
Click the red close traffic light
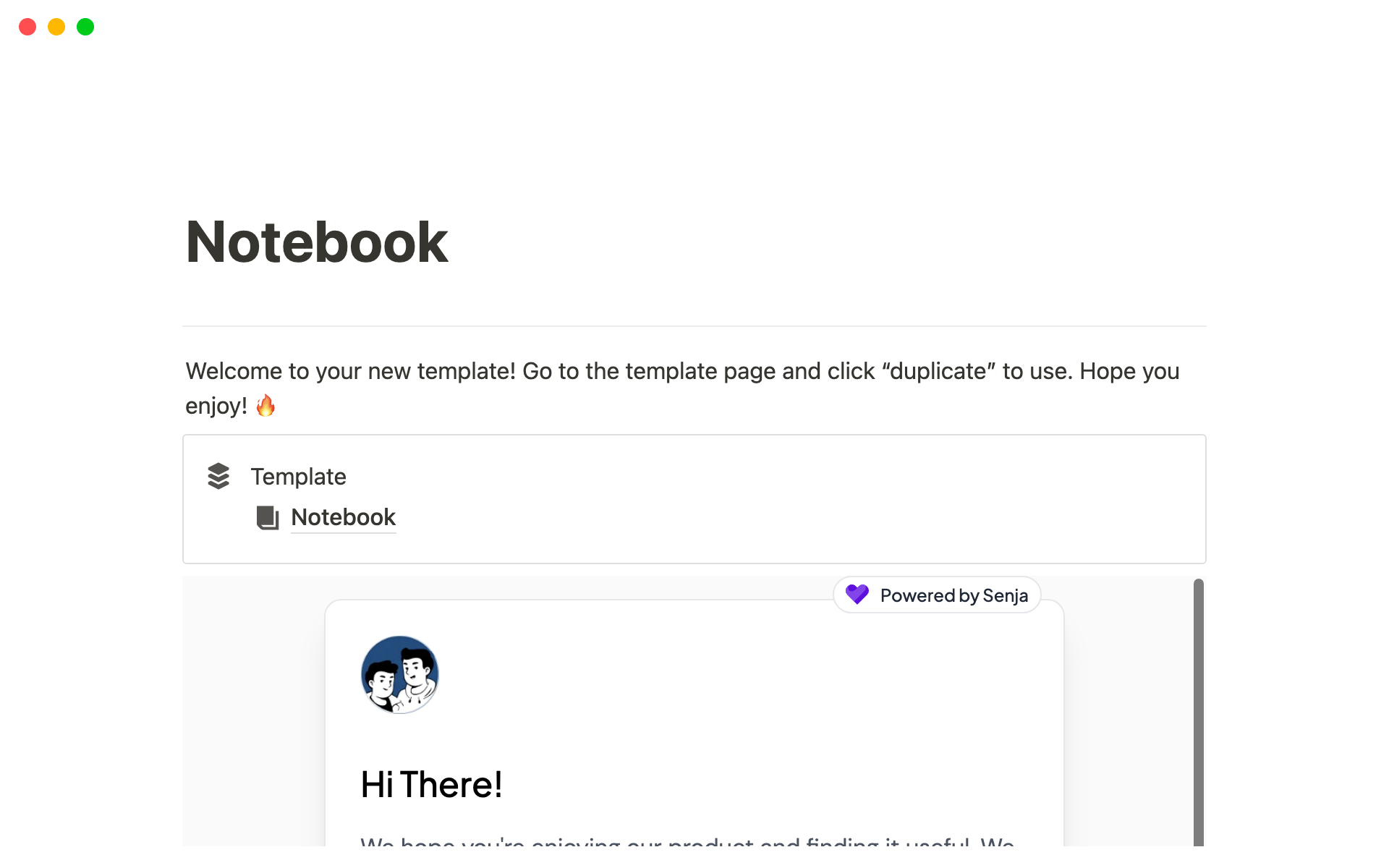(x=27, y=27)
